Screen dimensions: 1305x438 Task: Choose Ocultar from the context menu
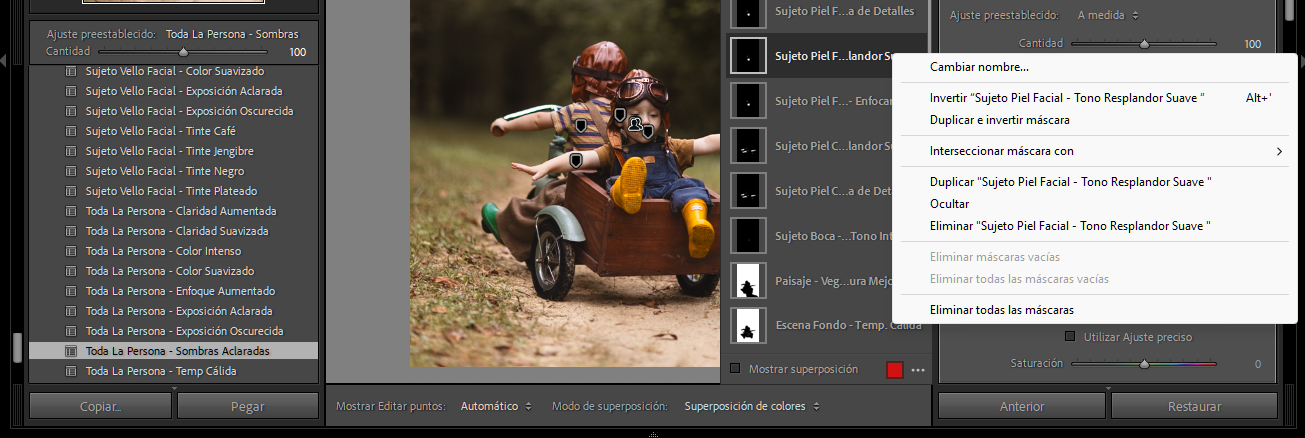click(949, 204)
